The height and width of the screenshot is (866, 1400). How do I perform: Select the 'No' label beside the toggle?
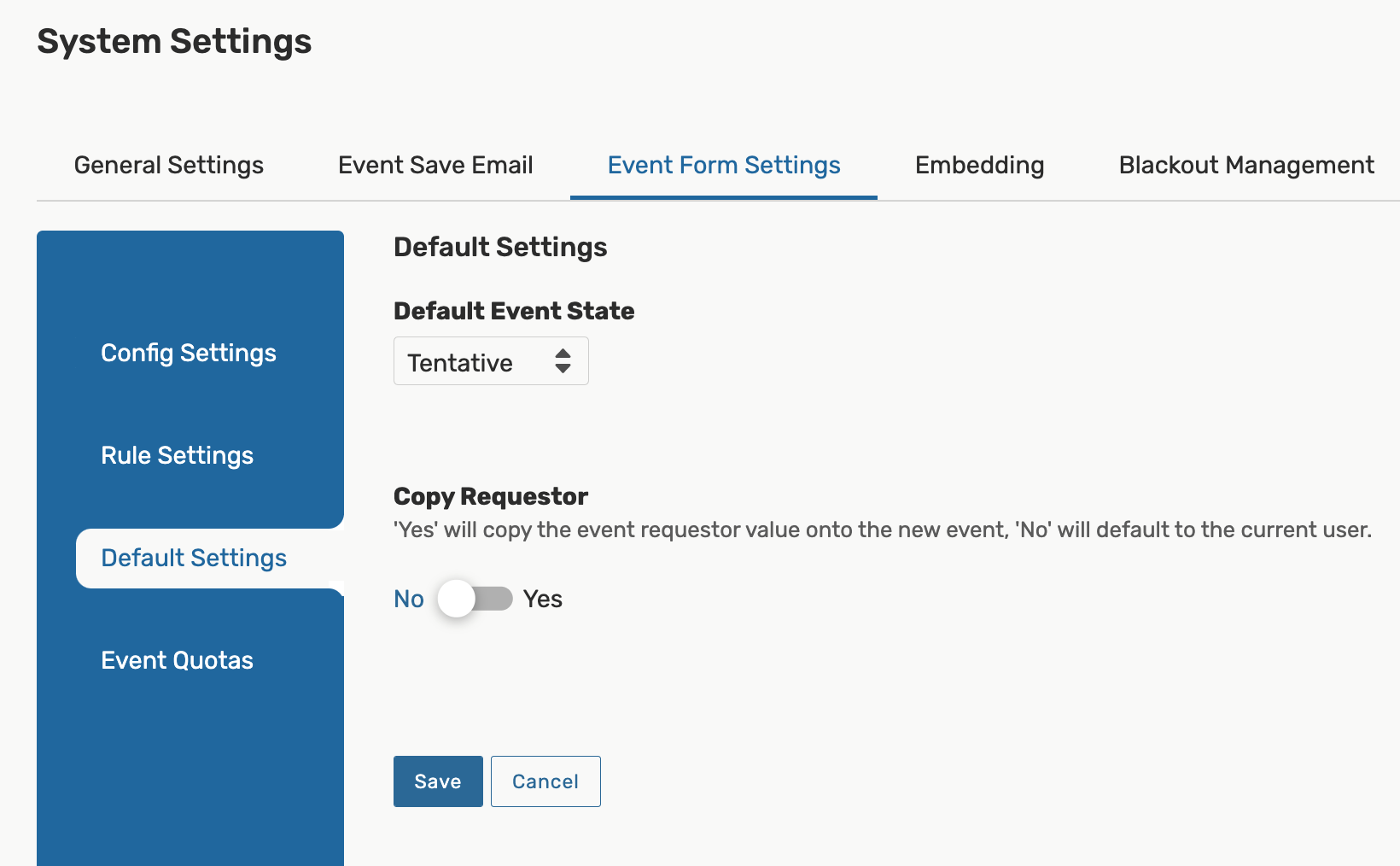[x=409, y=599]
